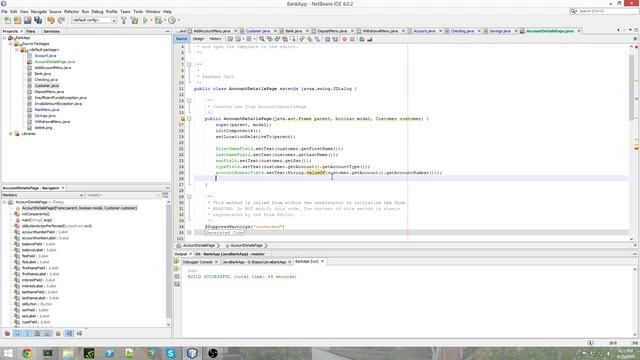Click the Stop icon in Output panel
This screenshot has width=640, height=360.
coord(177,276)
